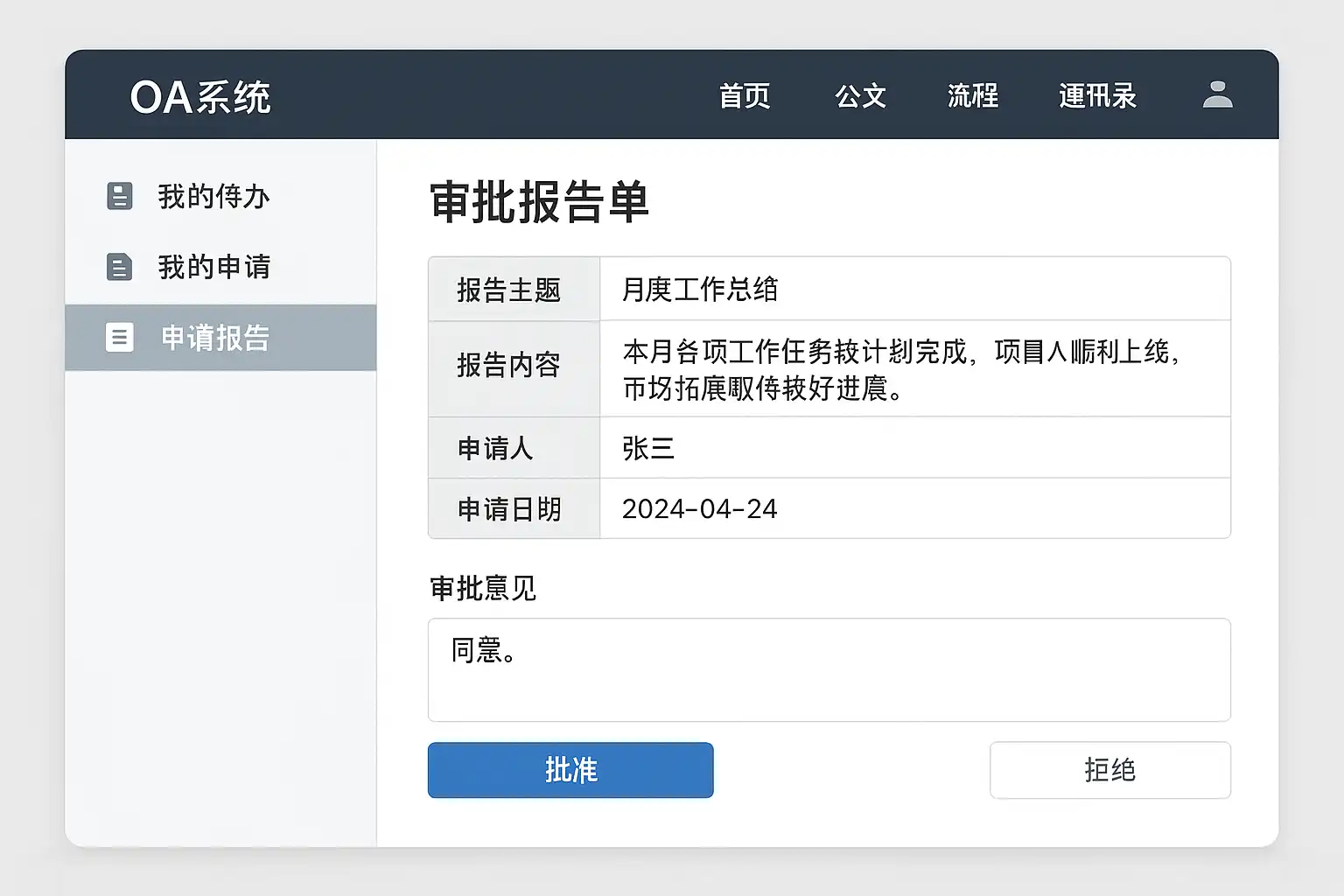Select the highlighted 申请报告 sidebar label

coord(215,338)
